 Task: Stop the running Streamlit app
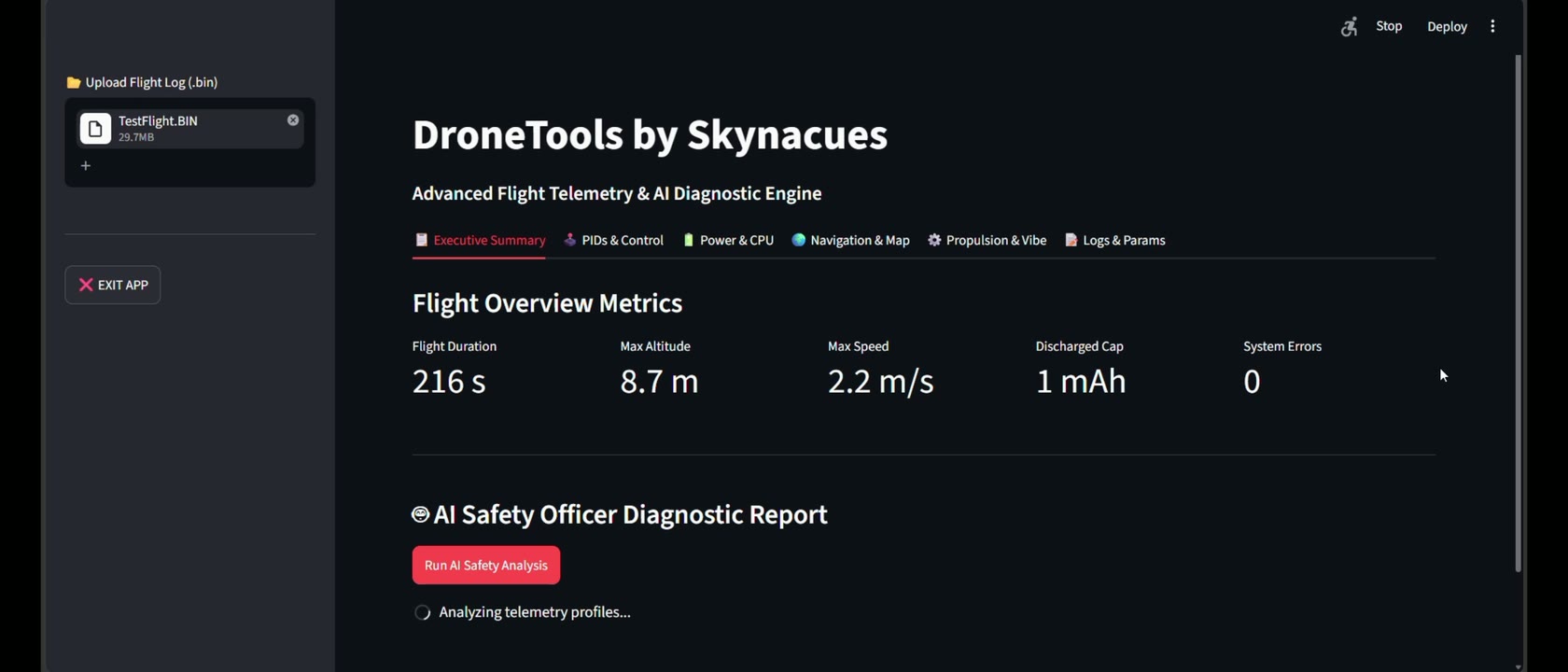coord(1389,26)
